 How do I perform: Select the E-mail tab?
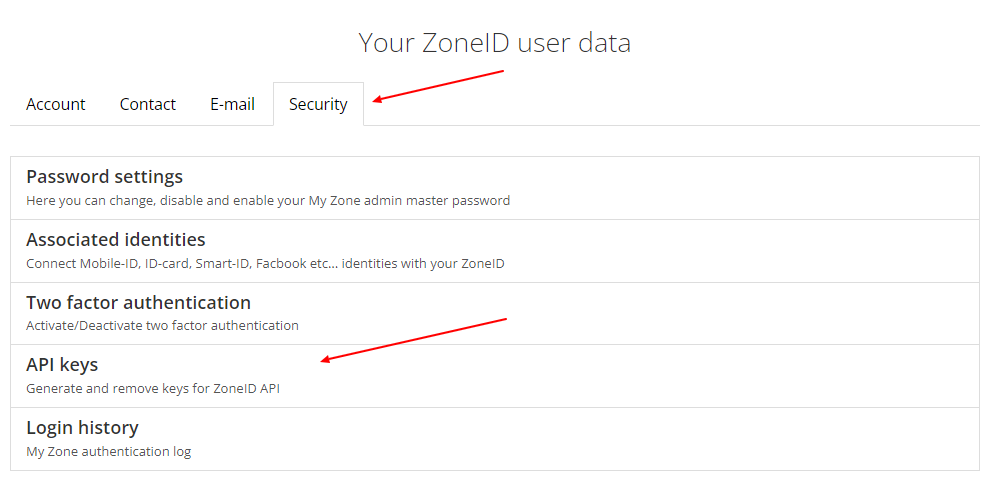click(x=232, y=104)
